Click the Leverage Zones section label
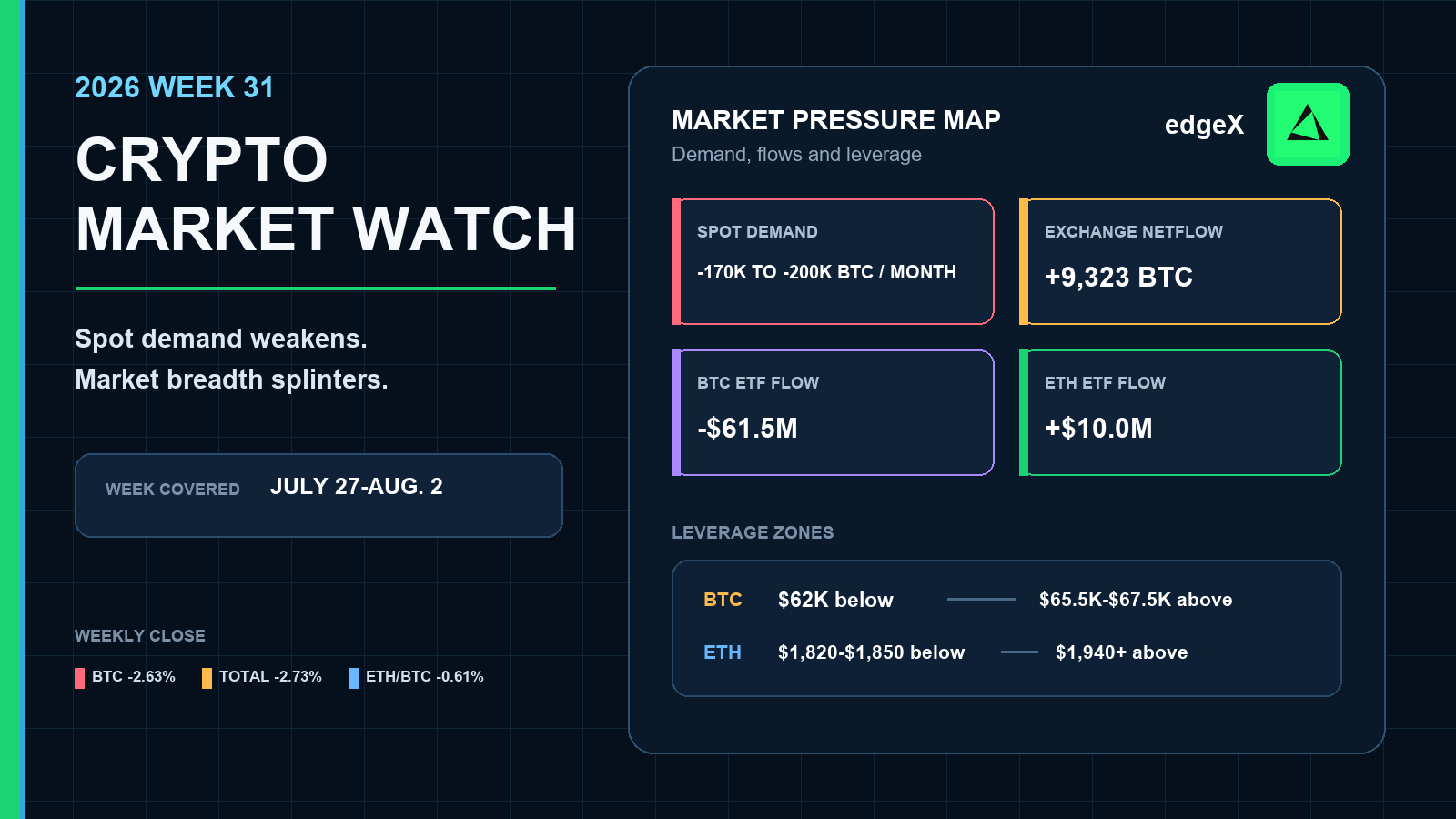Viewport: 1456px width, 819px height. pos(753,532)
